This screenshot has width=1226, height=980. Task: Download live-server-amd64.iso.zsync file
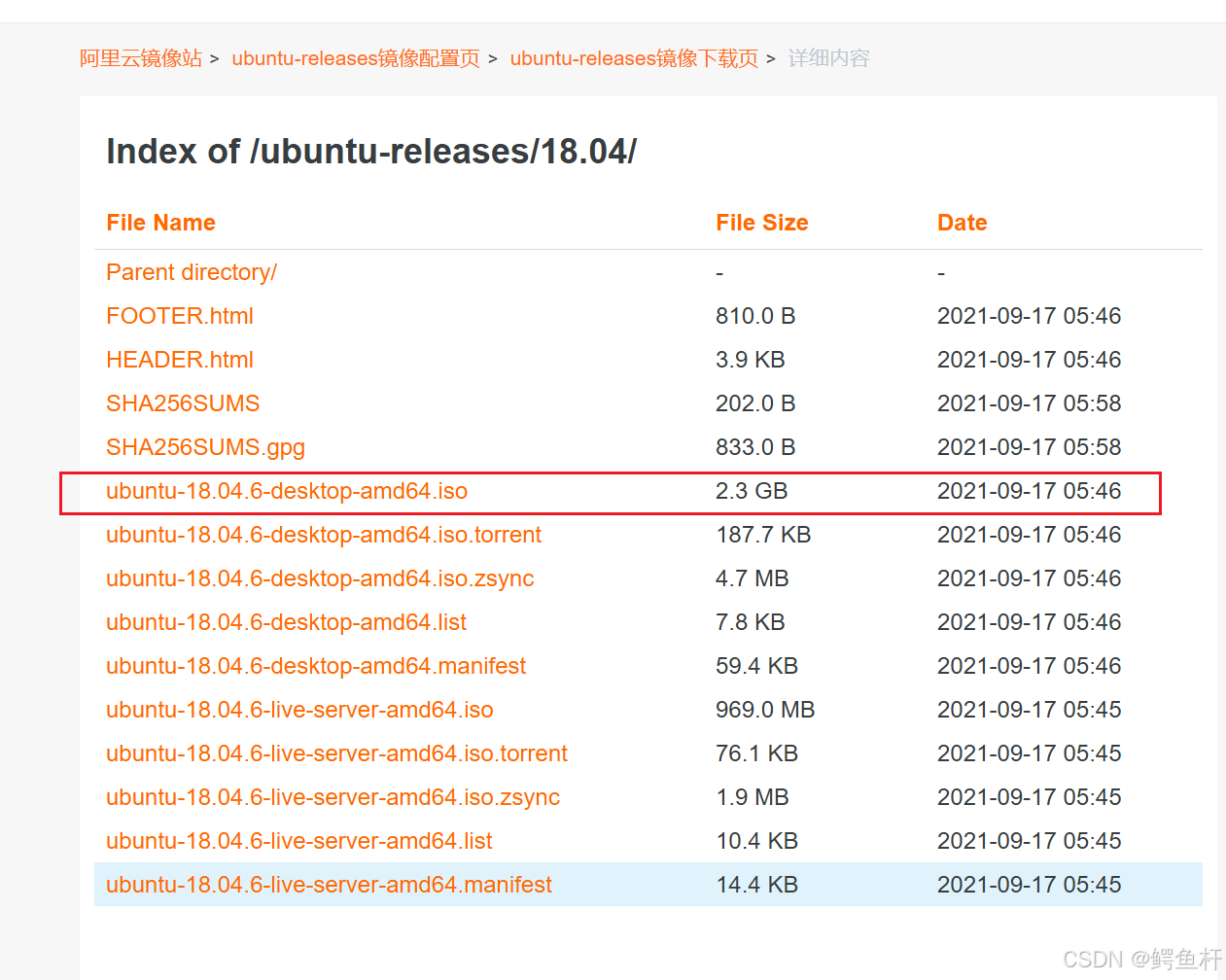tap(333, 797)
